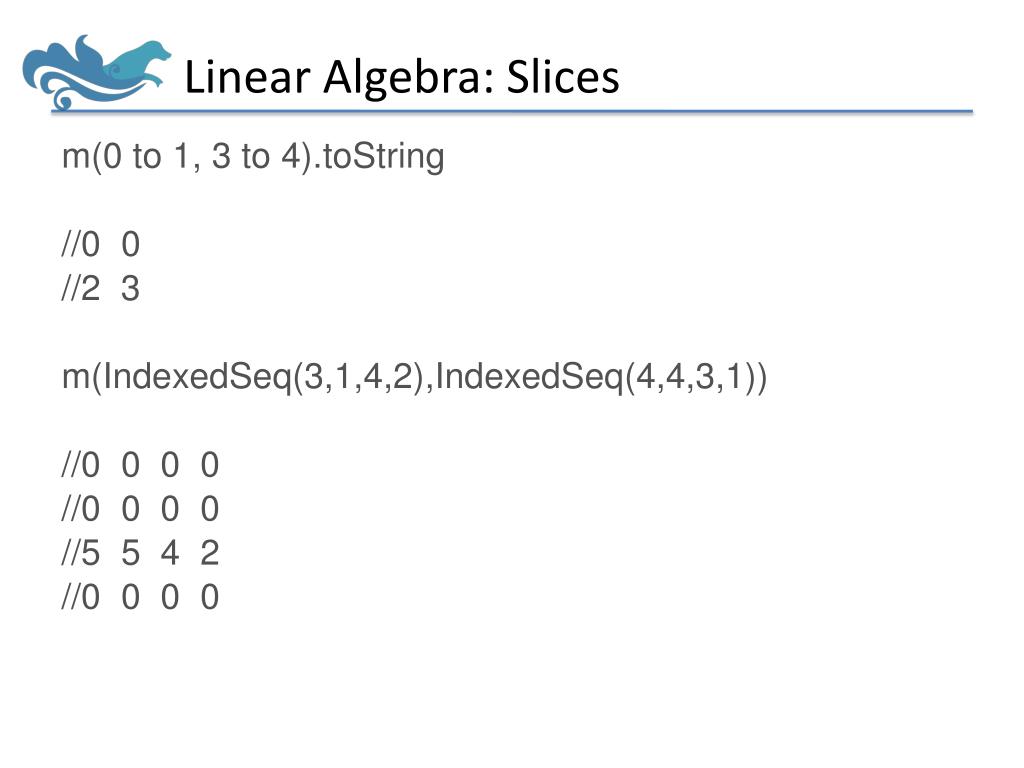The image size is (1024, 768).
Task: Click the final 2 in '//5 5 4 2'
Action: pyautogui.click(x=210, y=553)
